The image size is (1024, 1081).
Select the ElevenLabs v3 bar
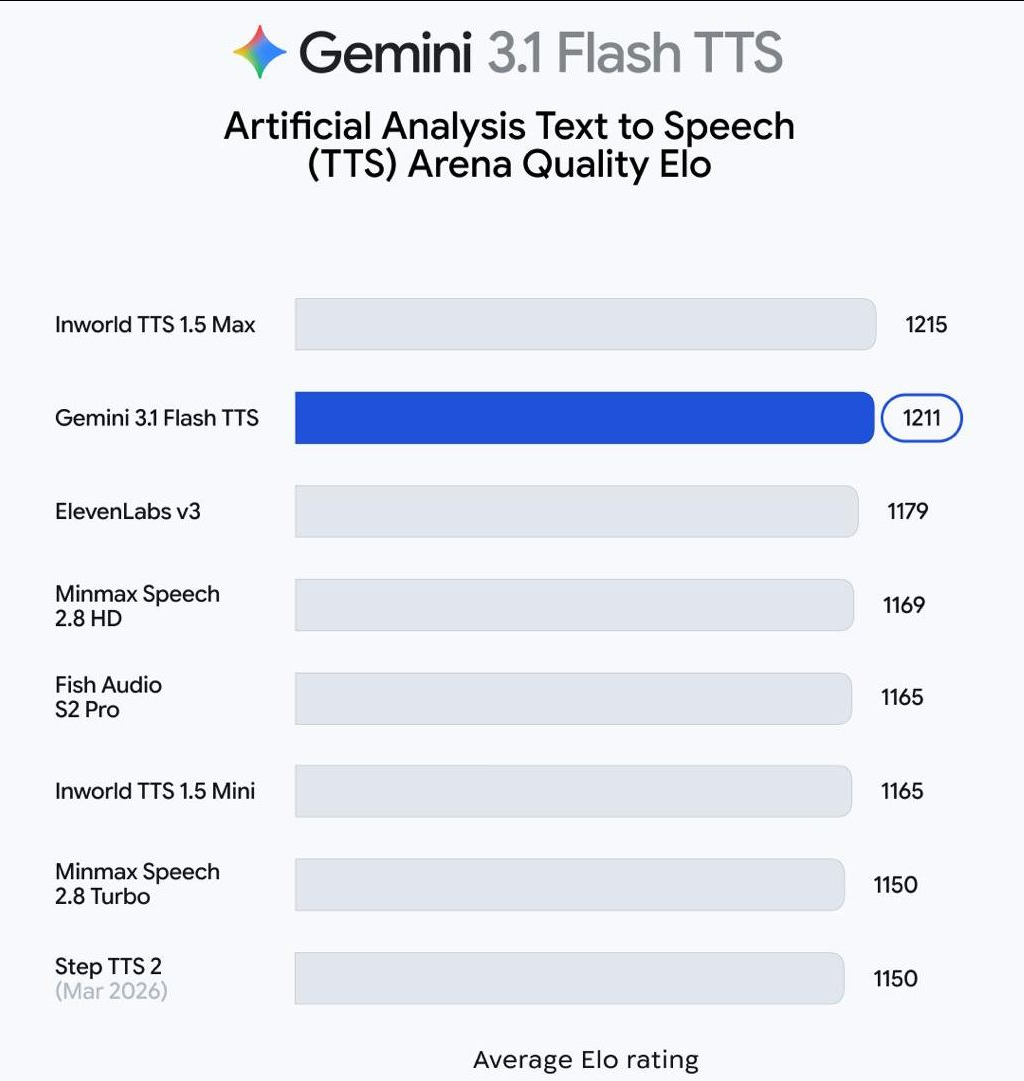point(576,511)
